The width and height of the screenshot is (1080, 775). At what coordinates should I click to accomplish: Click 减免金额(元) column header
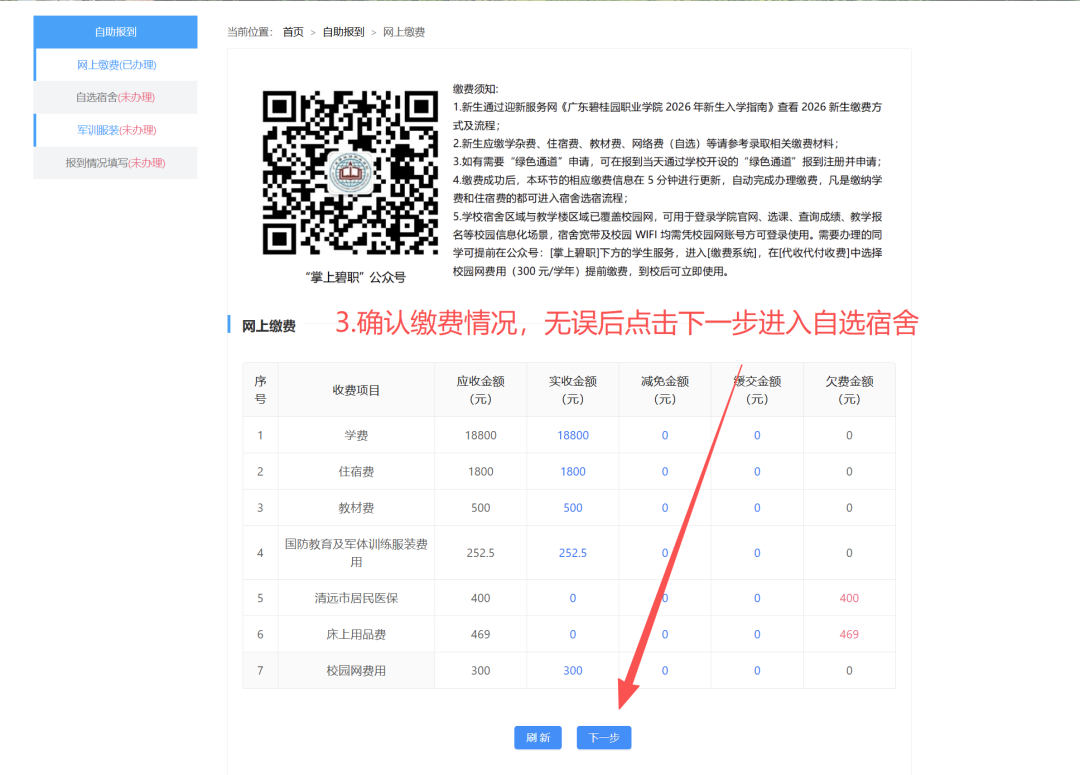coord(665,390)
